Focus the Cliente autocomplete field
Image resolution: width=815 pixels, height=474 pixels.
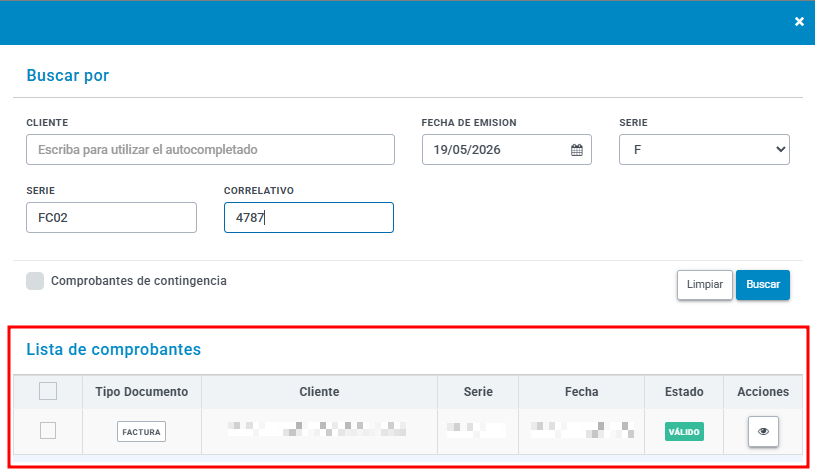[x=211, y=150]
